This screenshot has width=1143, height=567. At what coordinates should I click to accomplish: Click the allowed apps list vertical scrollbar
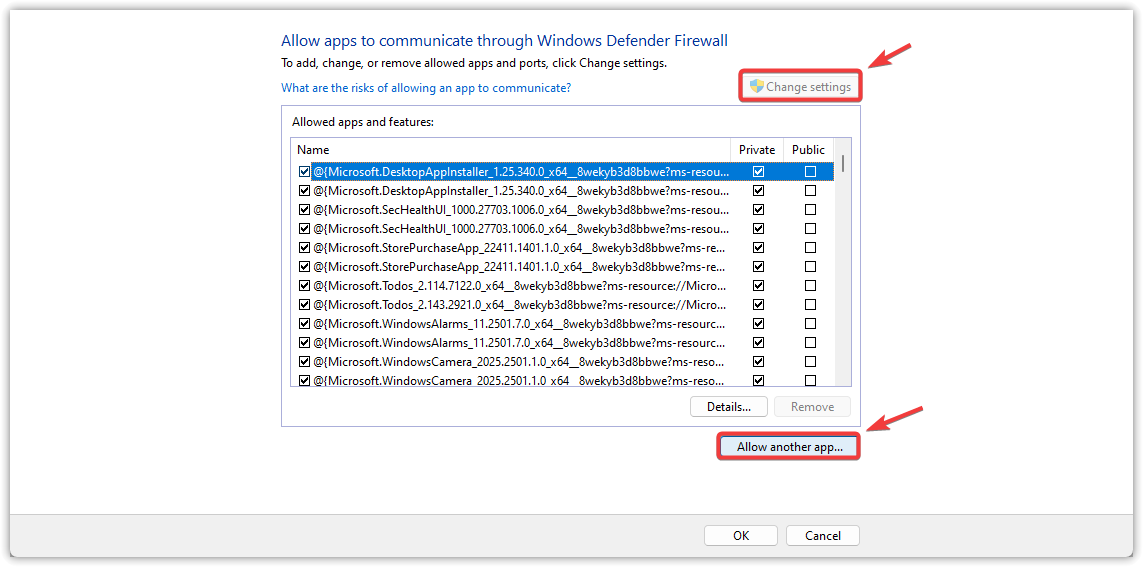tap(844, 270)
